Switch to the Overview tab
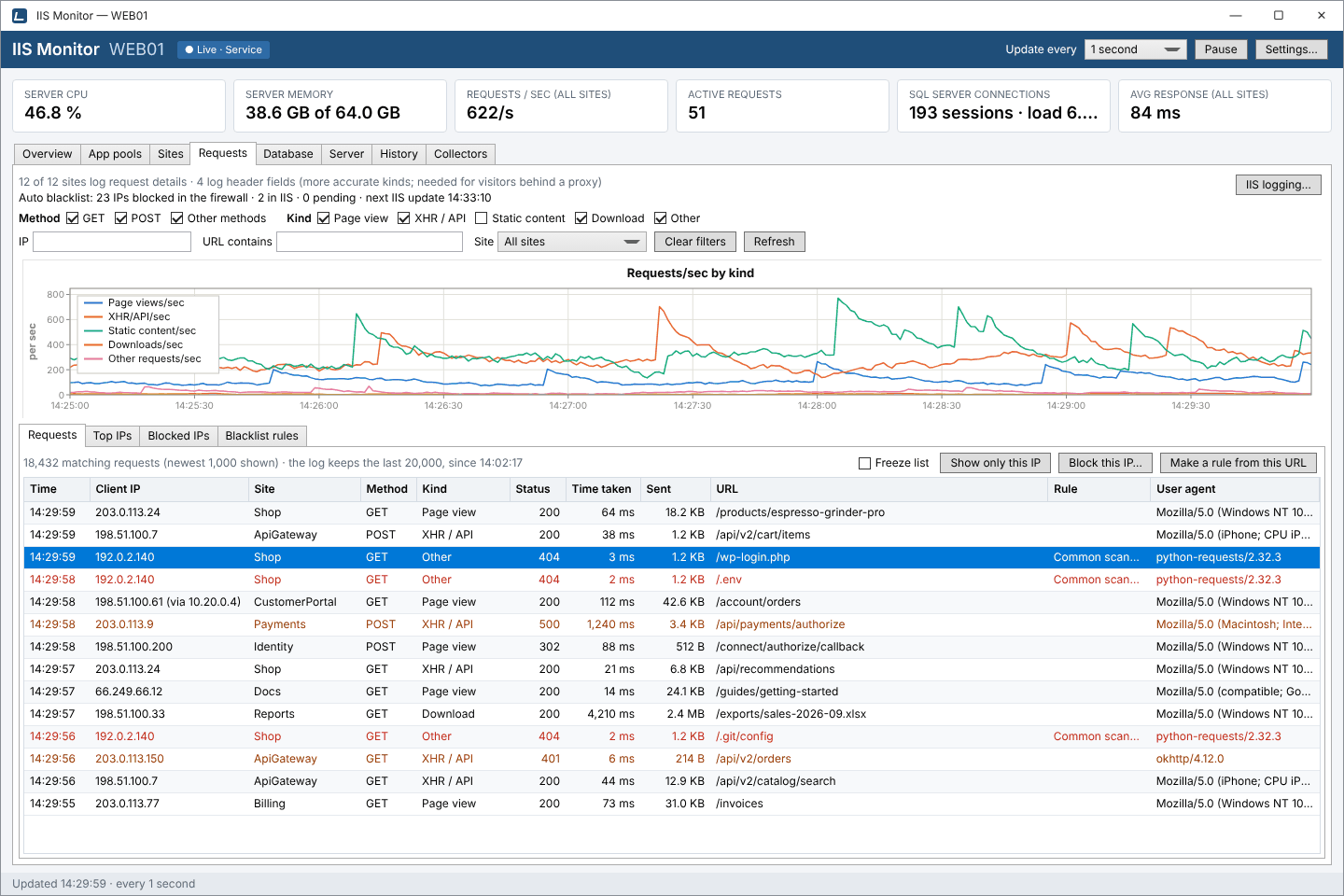The width and height of the screenshot is (1344, 896). click(47, 154)
